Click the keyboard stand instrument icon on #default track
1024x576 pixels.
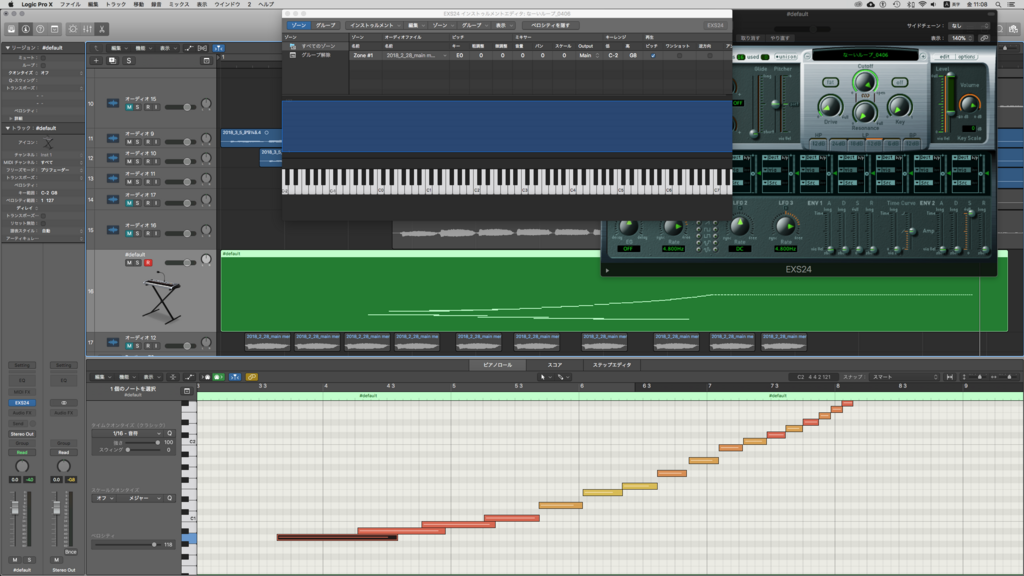(x=161, y=300)
